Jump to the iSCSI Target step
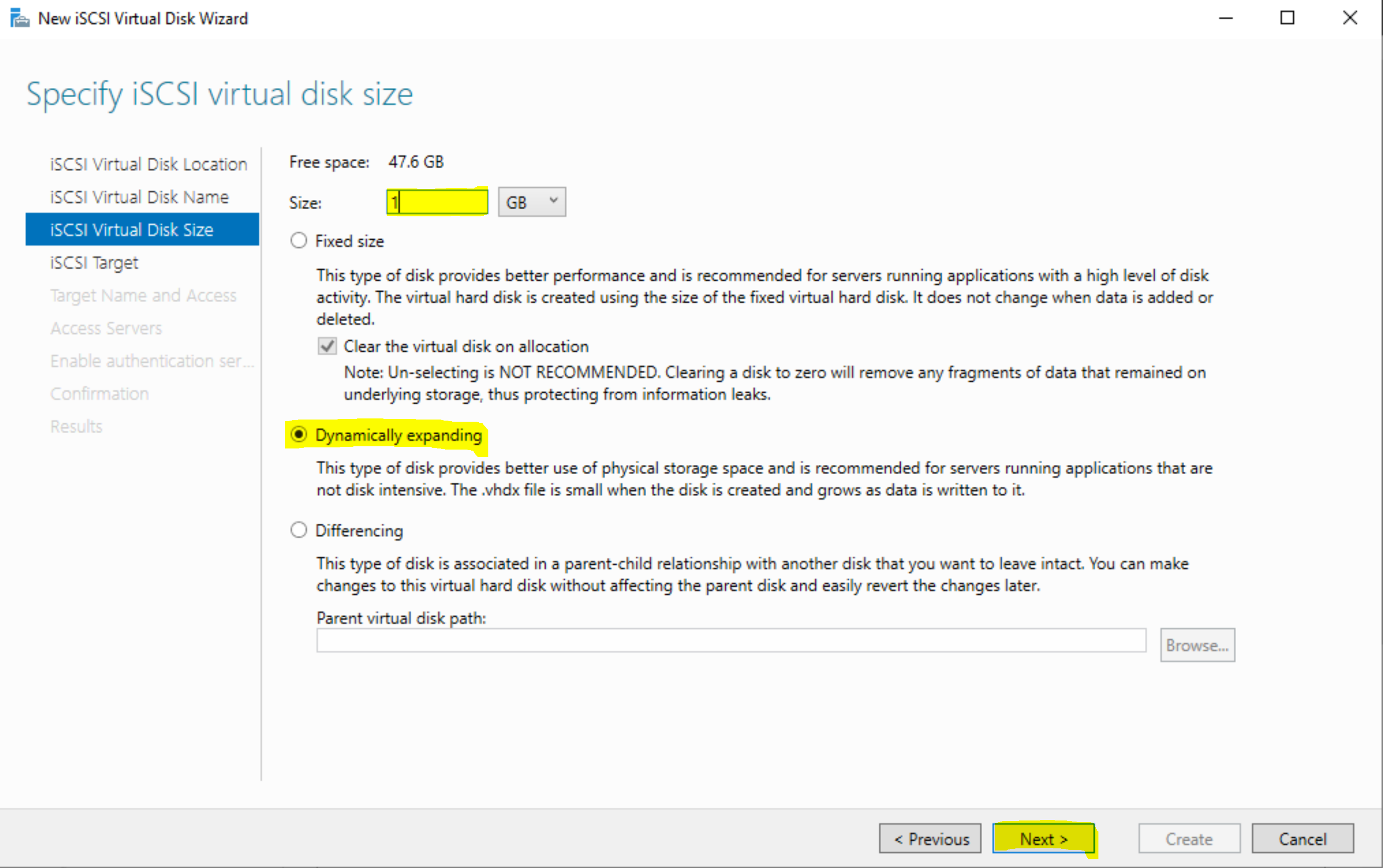The height and width of the screenshot is (868, 1383). pos(94,262)
